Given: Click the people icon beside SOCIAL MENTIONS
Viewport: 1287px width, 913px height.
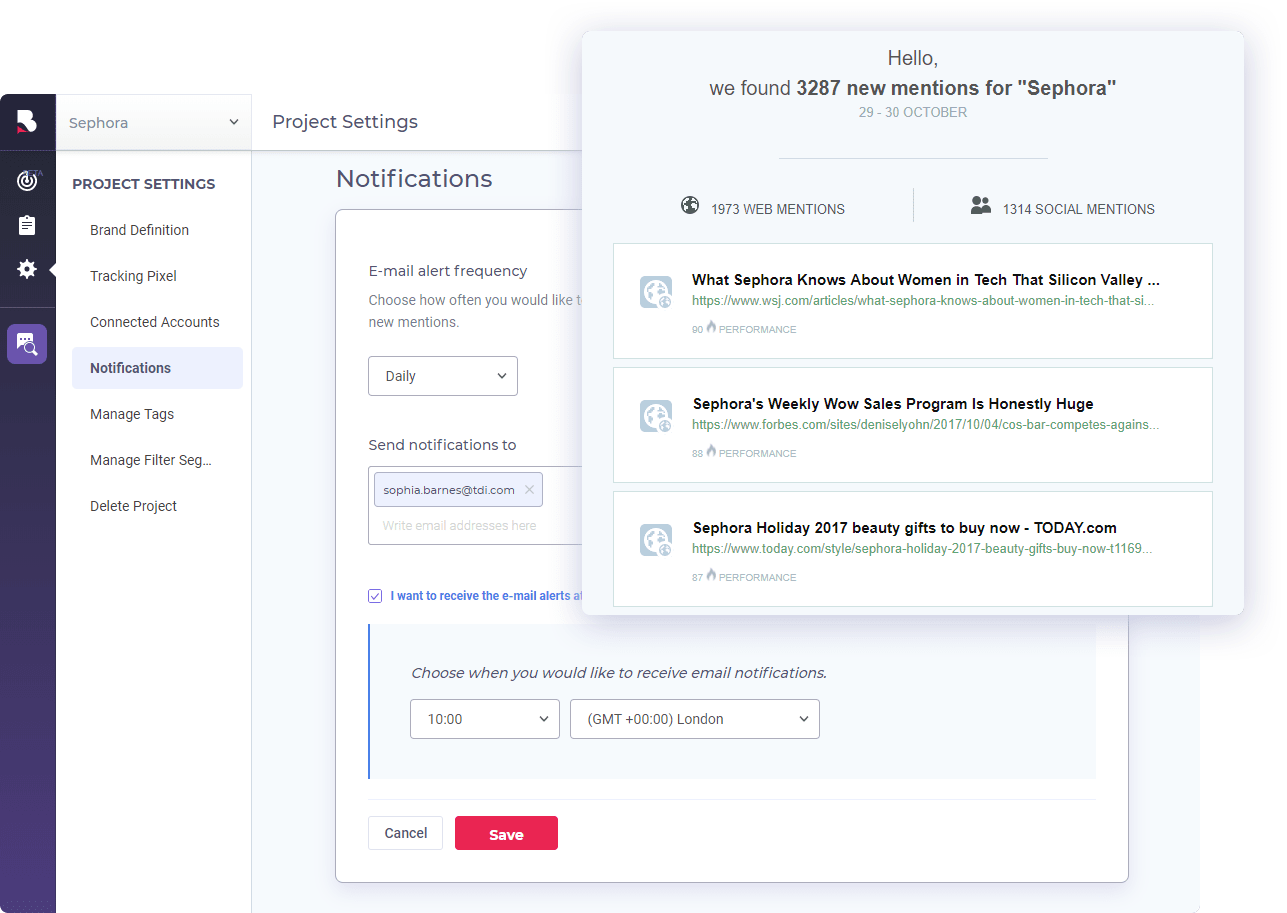Looking at the screenshot, I should point(980,204).
